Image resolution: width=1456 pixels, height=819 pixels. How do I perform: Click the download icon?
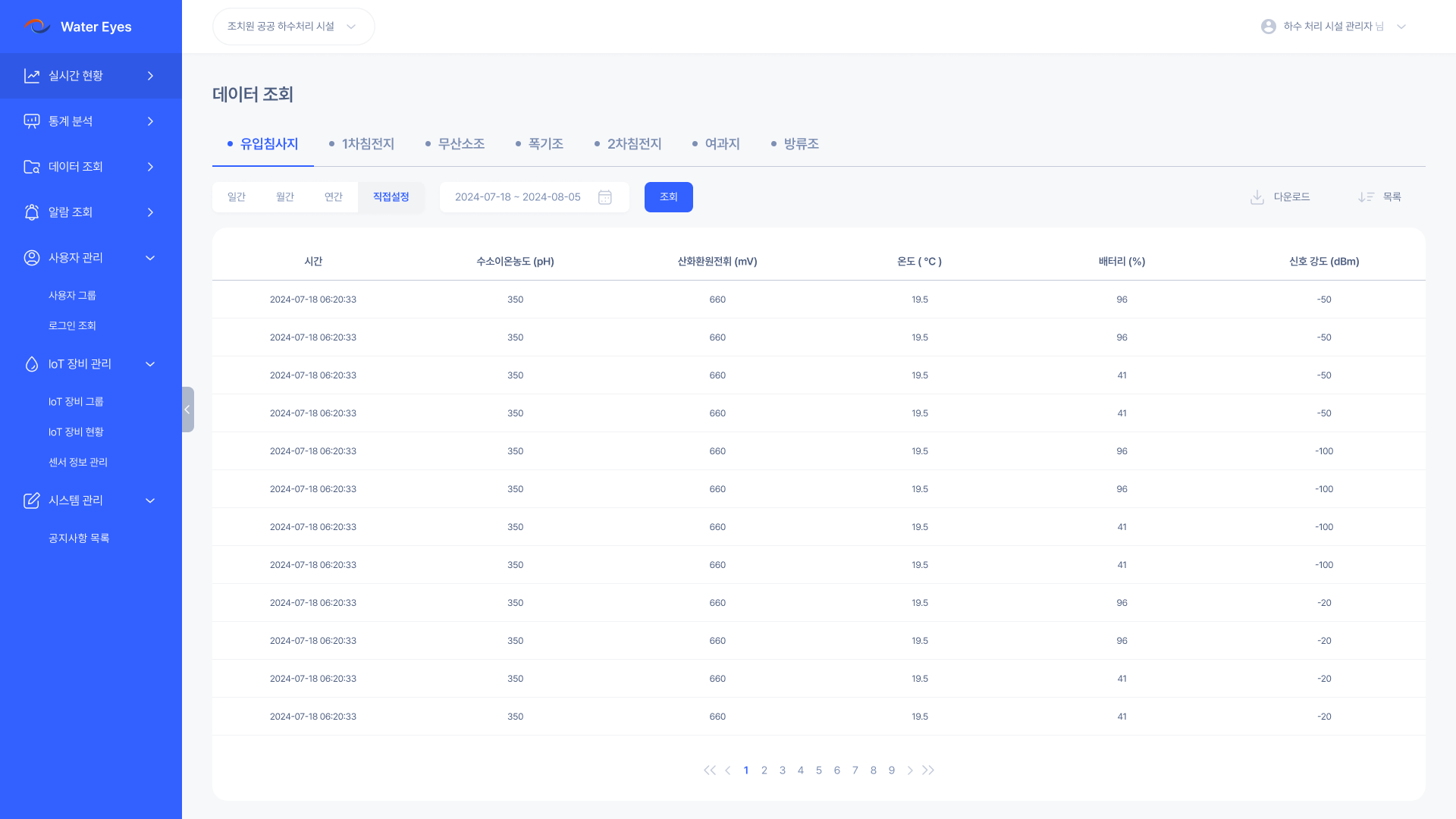pyautogui.click(x=1257, y=197)
